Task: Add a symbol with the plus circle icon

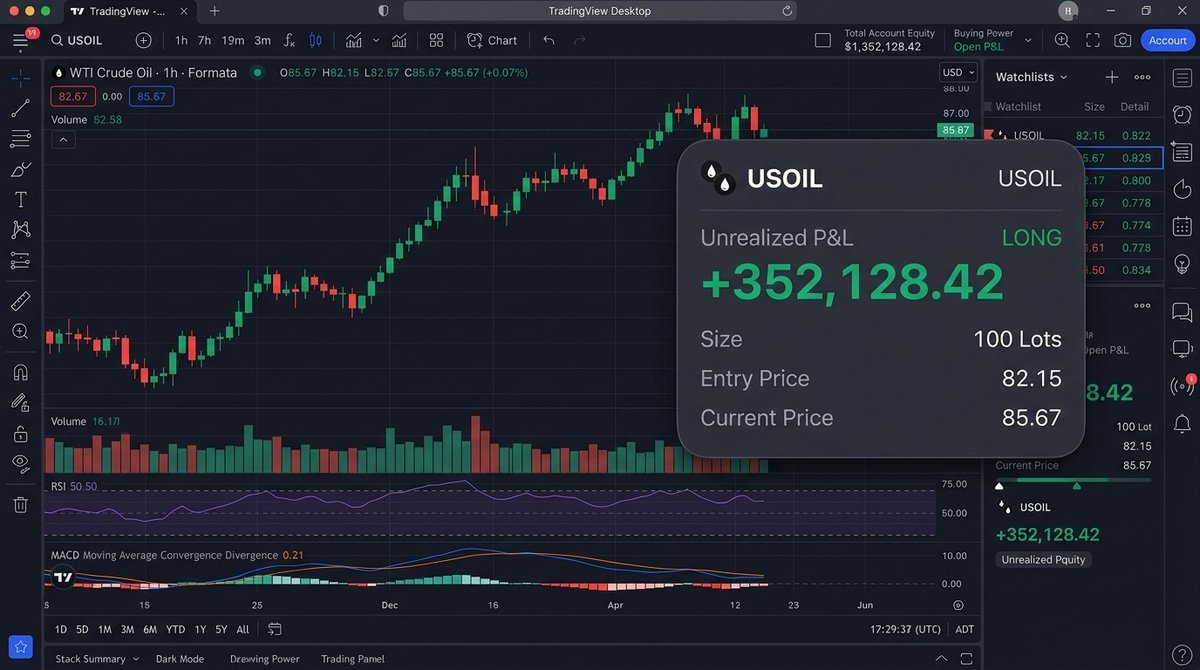Action: 143,40
